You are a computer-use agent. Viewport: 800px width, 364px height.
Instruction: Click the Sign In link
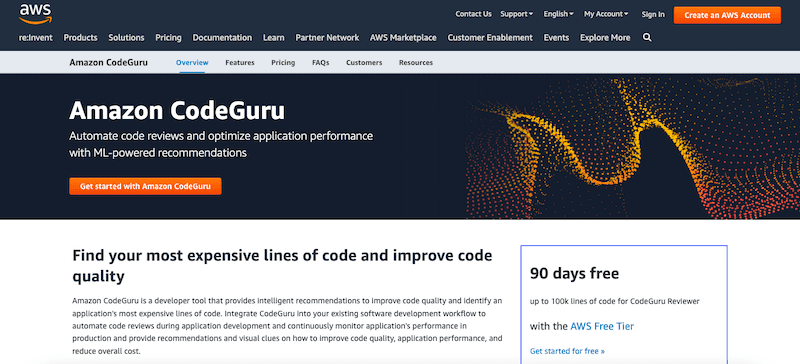coord(653,14)
